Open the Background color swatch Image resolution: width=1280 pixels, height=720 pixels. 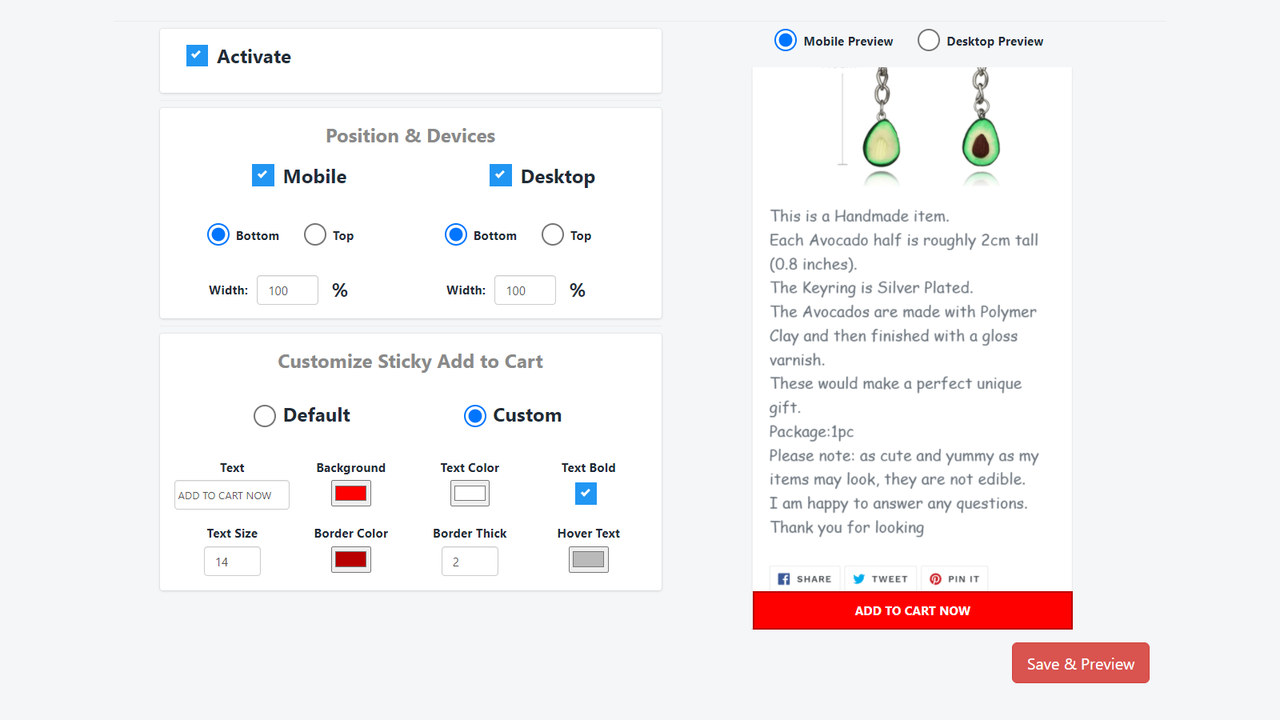tap(351, 493)
